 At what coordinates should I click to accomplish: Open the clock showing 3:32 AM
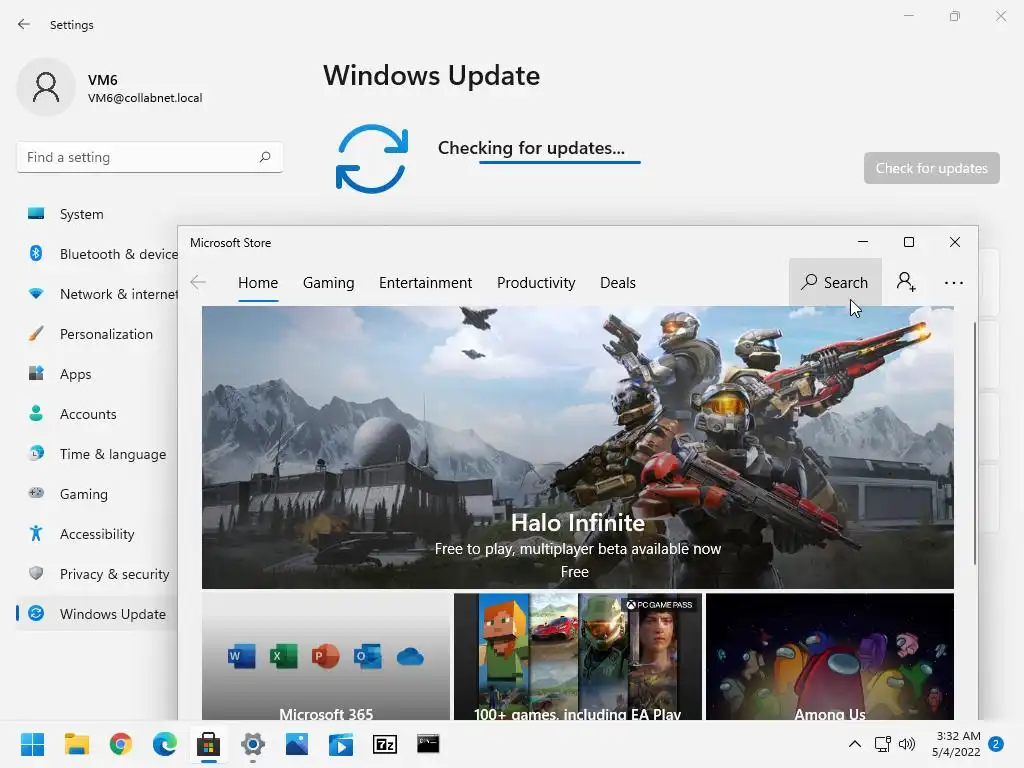[956, 744]
